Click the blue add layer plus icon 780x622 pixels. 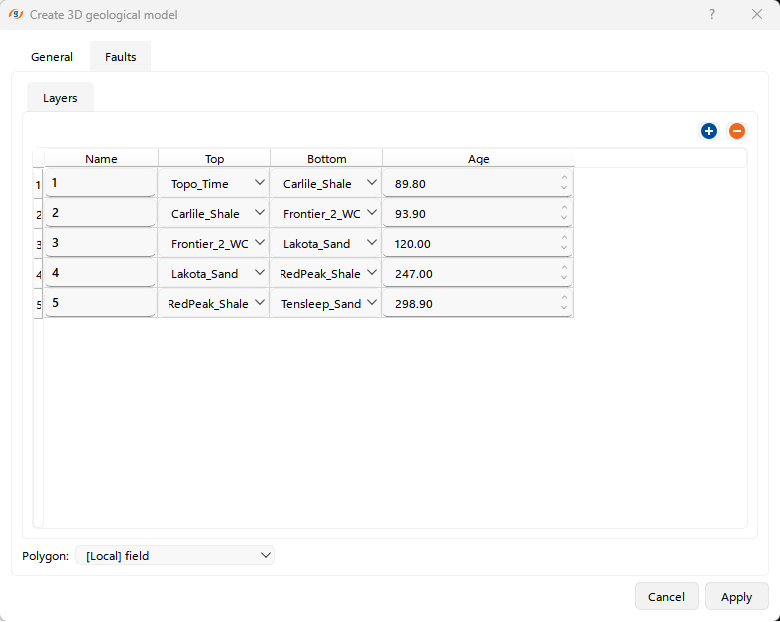[709, 131]
